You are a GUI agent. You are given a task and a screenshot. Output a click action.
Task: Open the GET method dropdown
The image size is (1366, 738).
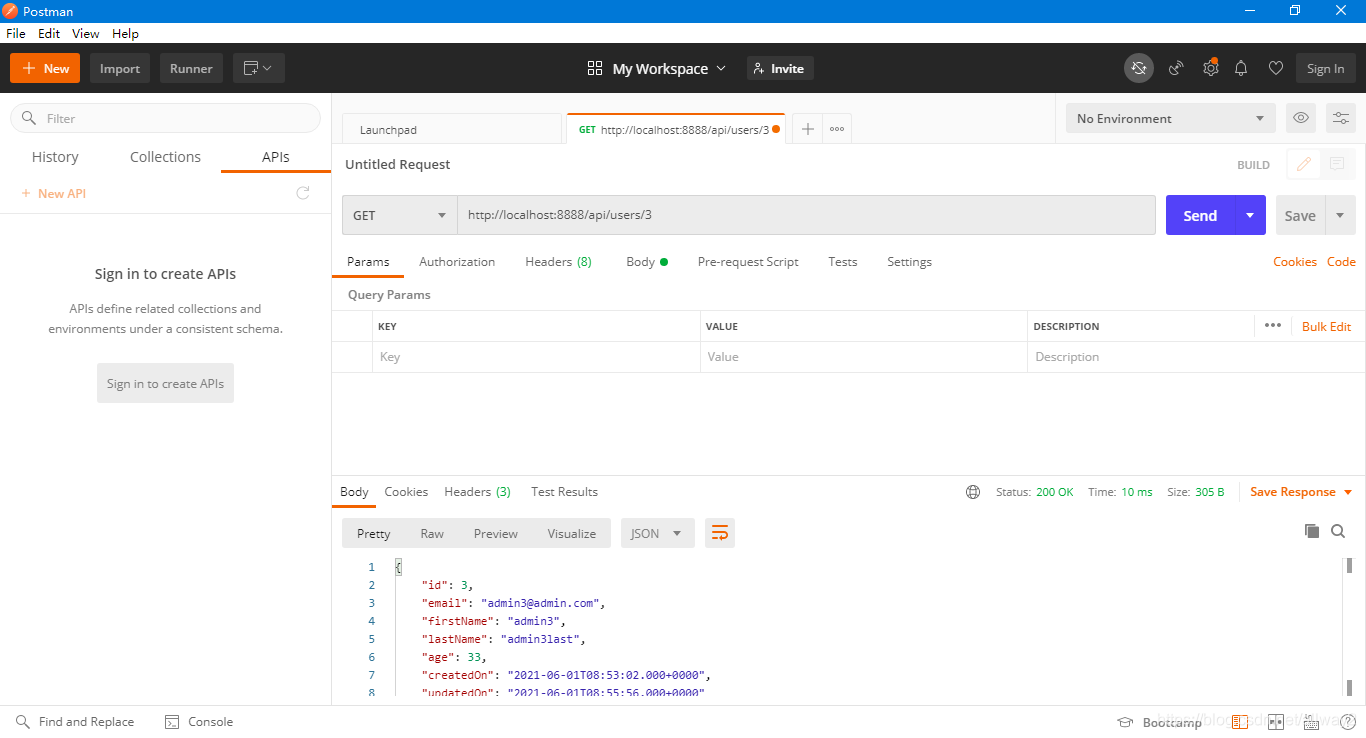pos(400,215)
